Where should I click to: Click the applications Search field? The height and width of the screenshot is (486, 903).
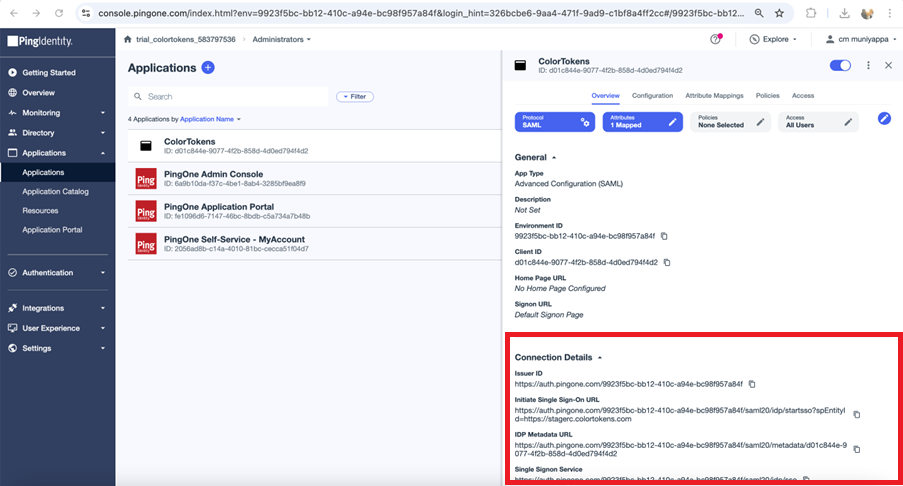[235, 97]
